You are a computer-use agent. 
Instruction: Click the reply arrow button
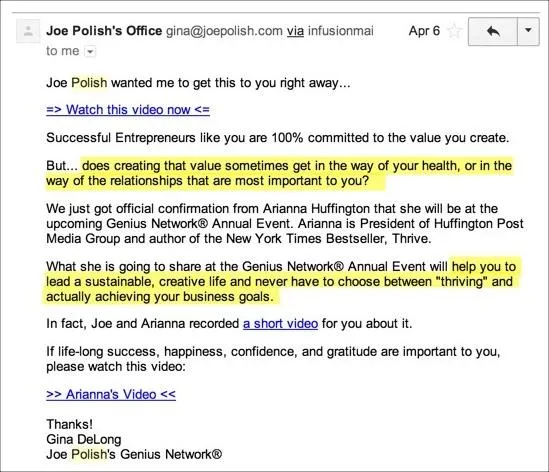493,32
